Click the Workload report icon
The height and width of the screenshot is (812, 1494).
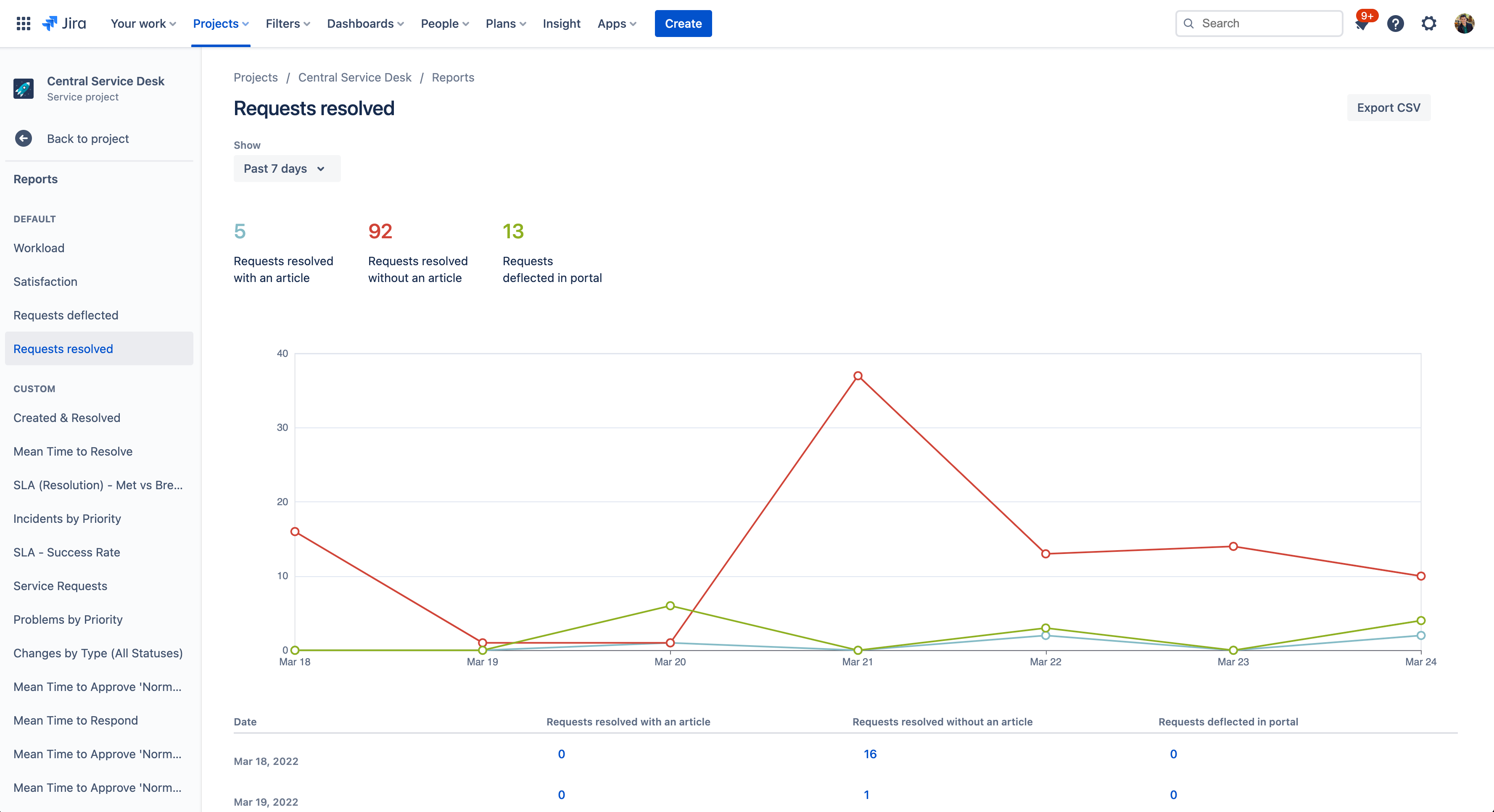pyautogui.click(x=38, y=247)
